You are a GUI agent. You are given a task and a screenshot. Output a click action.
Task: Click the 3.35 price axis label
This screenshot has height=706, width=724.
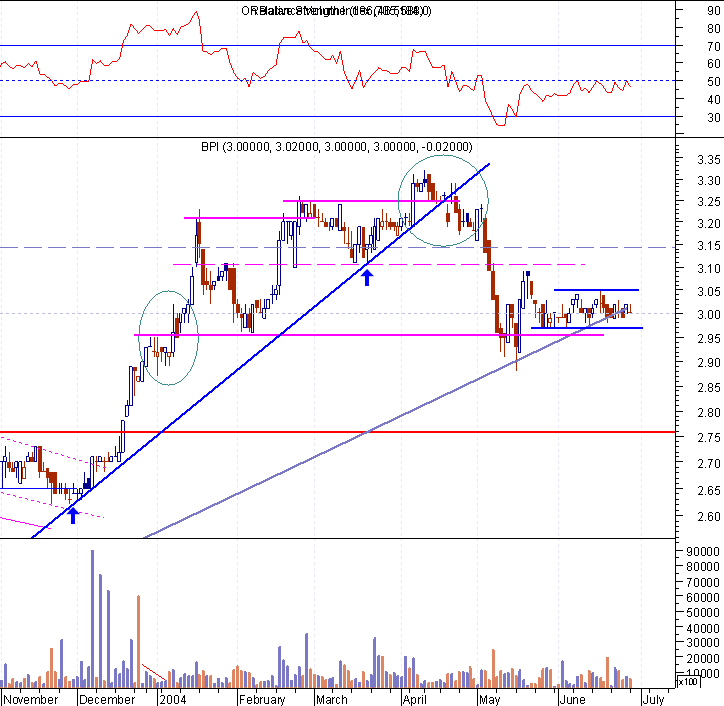[709, 160]
